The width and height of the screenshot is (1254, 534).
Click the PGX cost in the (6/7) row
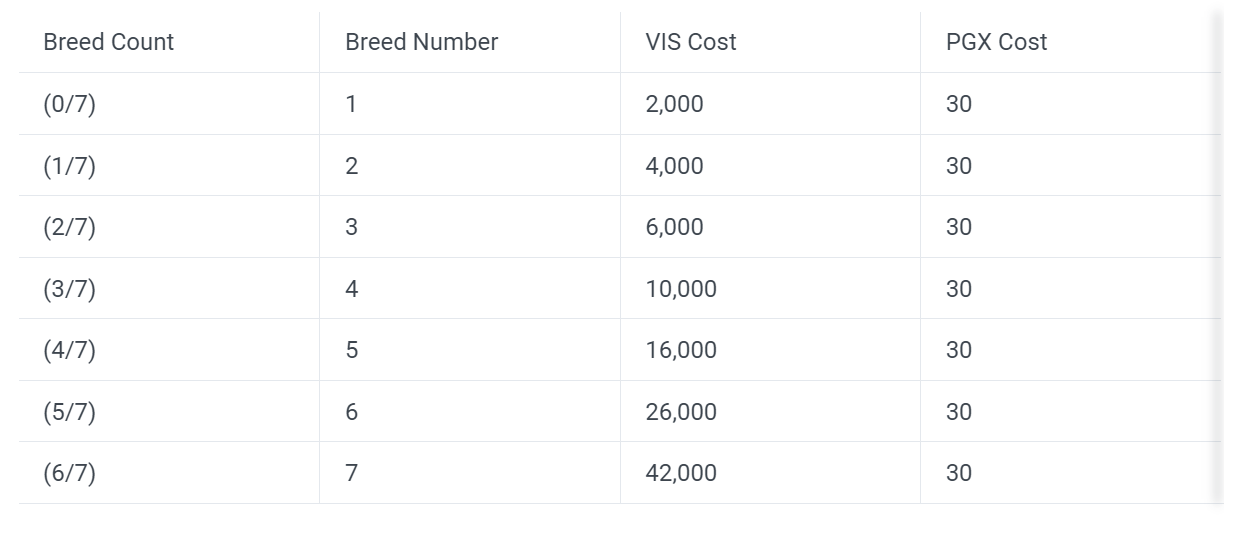tap(959, 473)
